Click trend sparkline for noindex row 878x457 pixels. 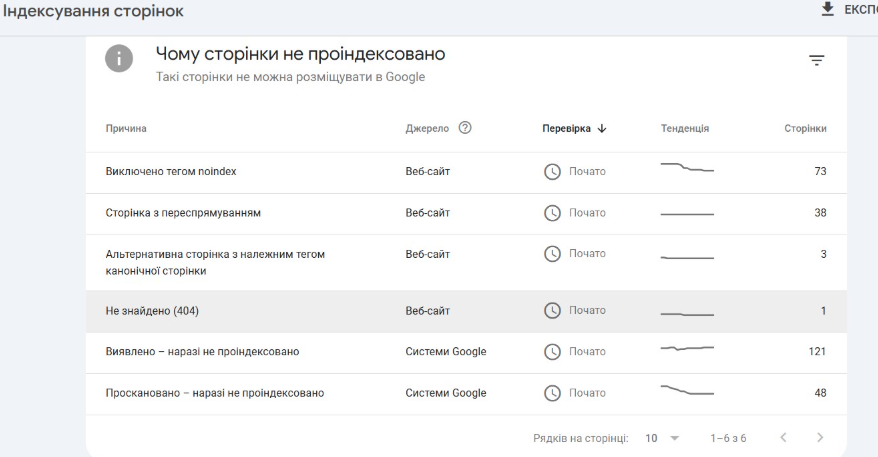point(687,168)
